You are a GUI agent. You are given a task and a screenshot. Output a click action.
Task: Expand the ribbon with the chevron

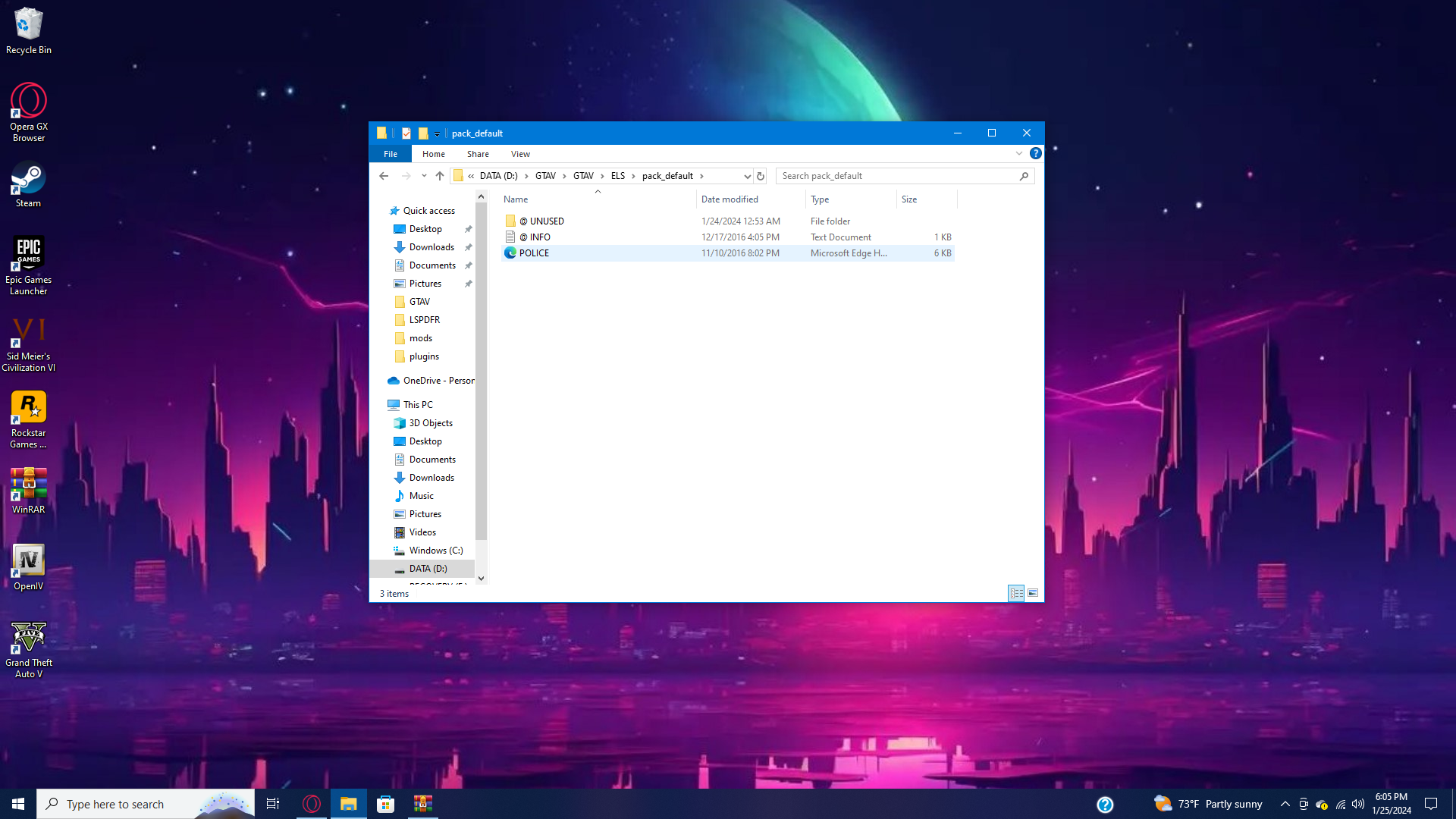click(1019, 153)
